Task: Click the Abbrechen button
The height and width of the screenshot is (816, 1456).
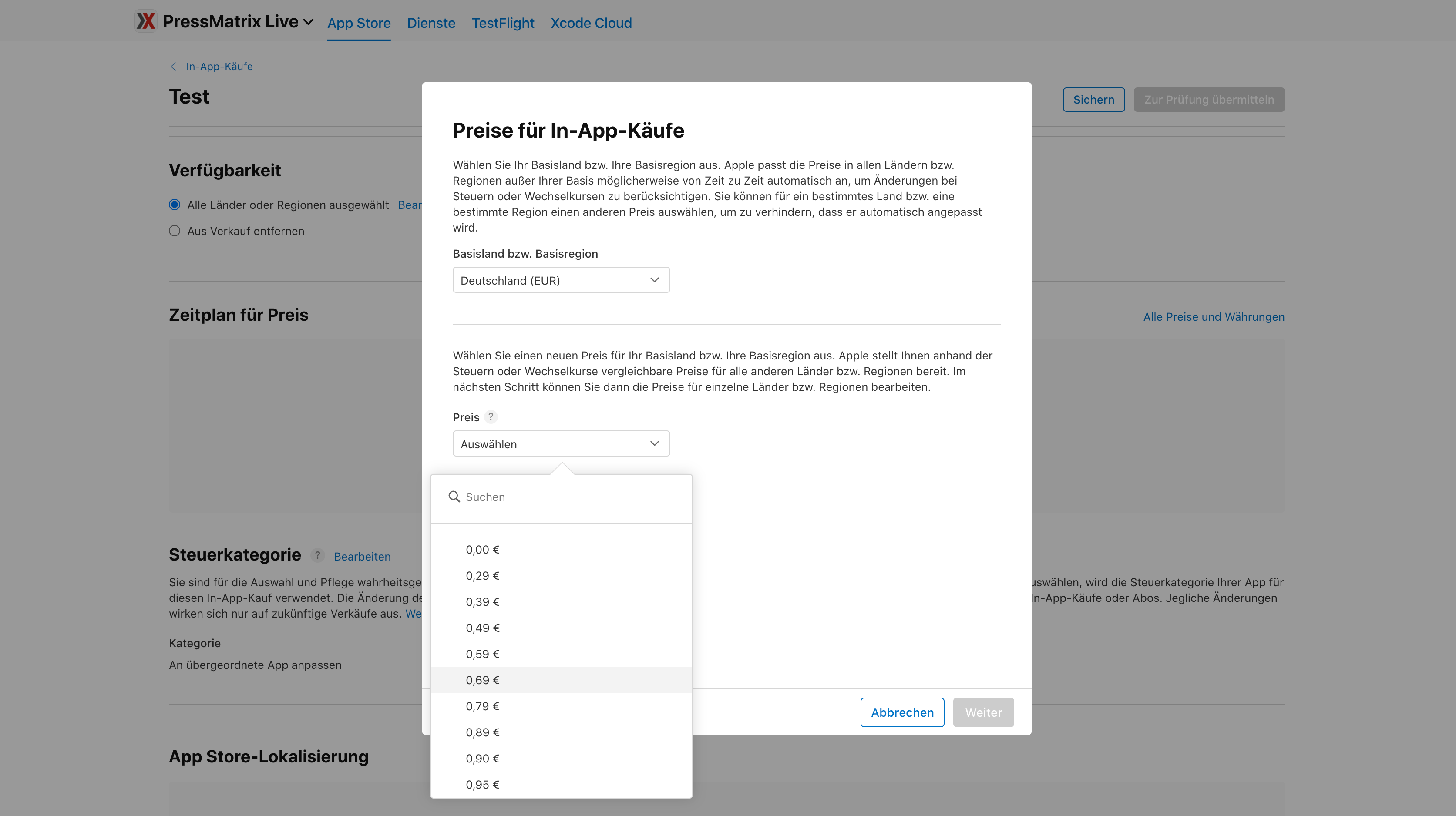Action: [x=902, y=712]
